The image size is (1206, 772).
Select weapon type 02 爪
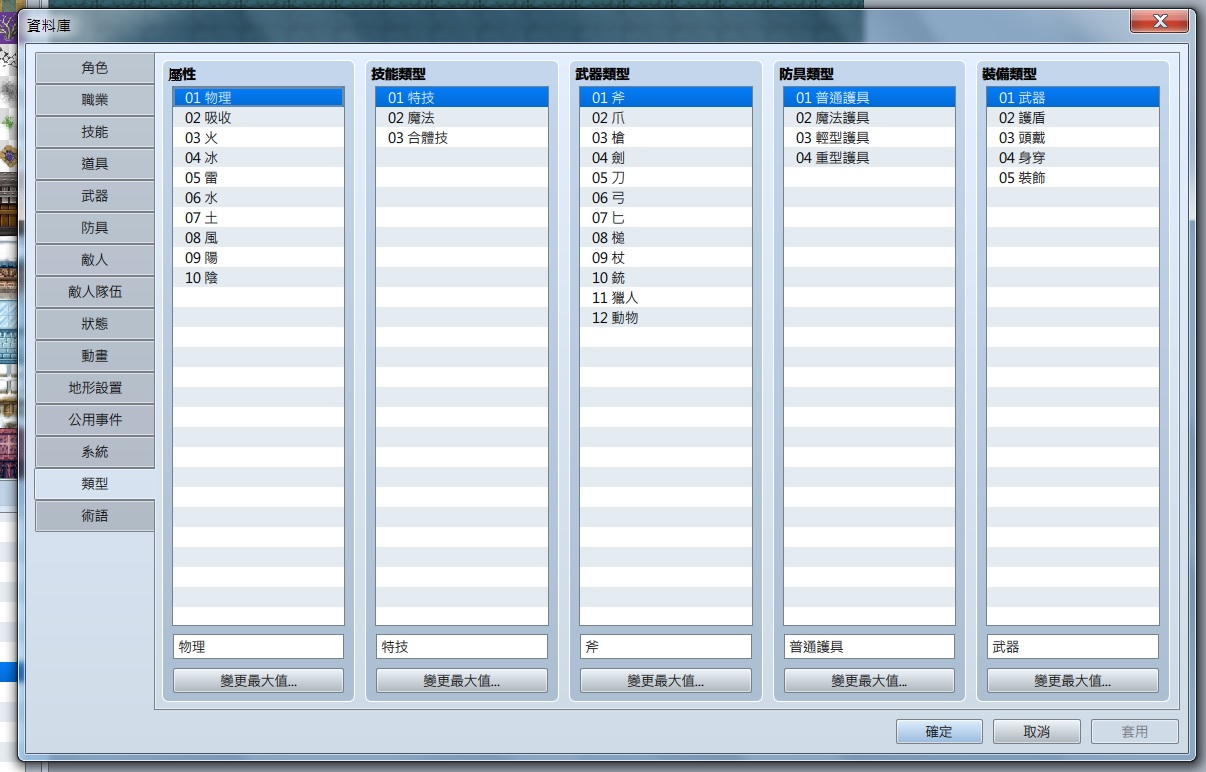click(x=666, y=118)
